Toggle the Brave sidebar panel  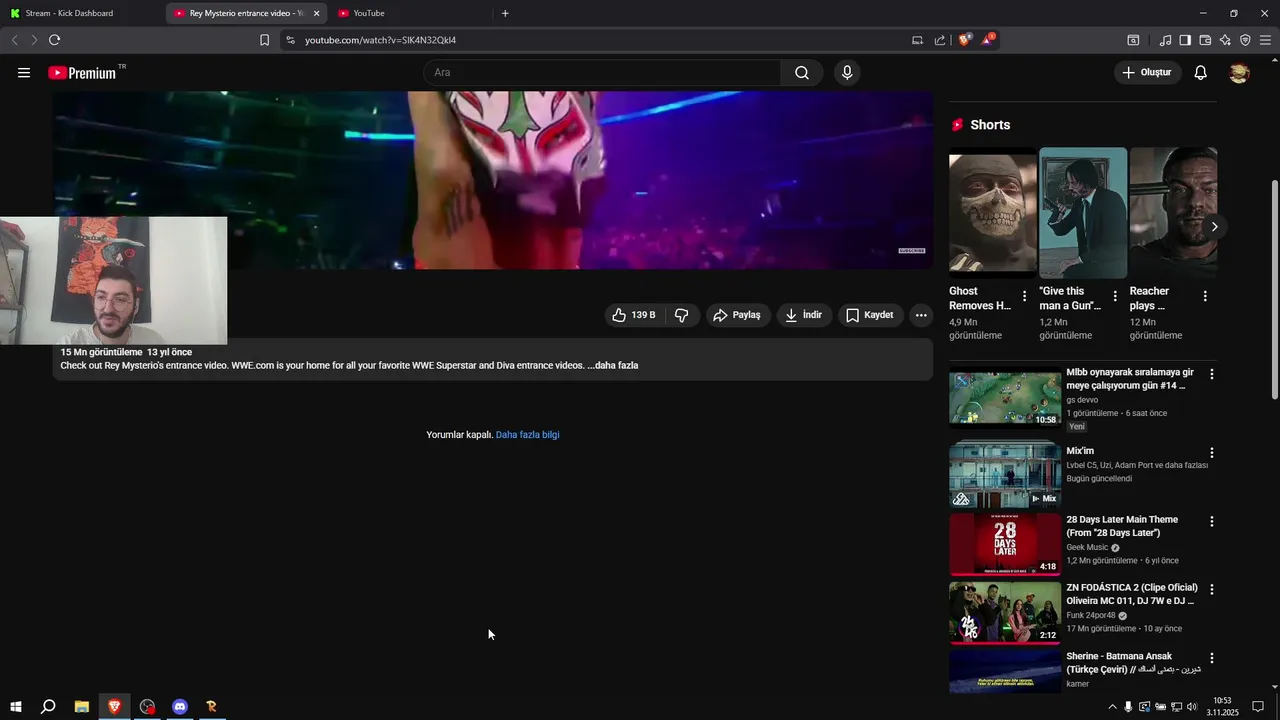pos(1185,40)
